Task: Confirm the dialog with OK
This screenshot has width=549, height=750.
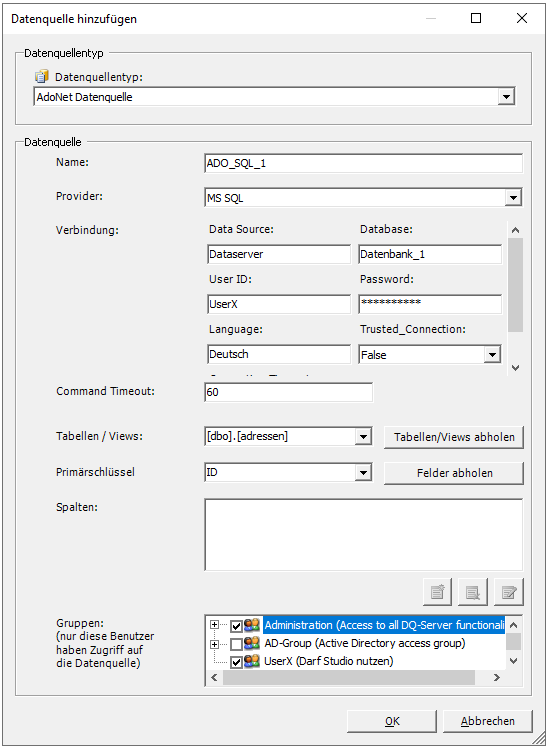Action: 392,721
